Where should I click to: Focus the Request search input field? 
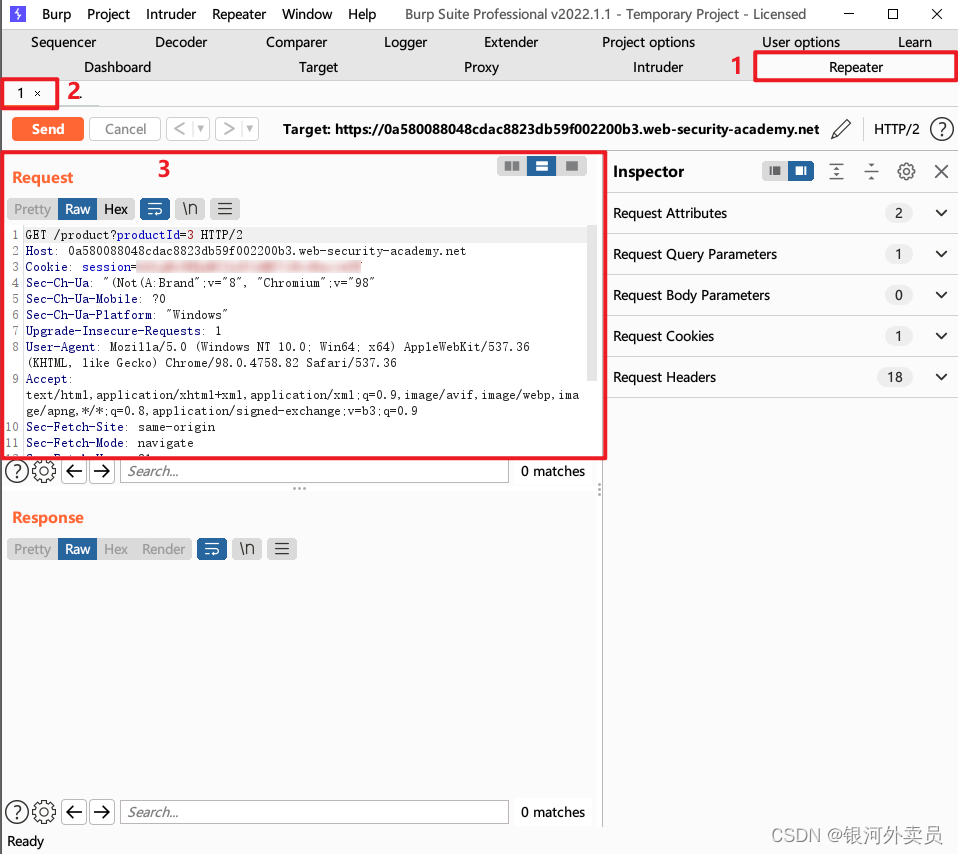[x=314, y=471]
